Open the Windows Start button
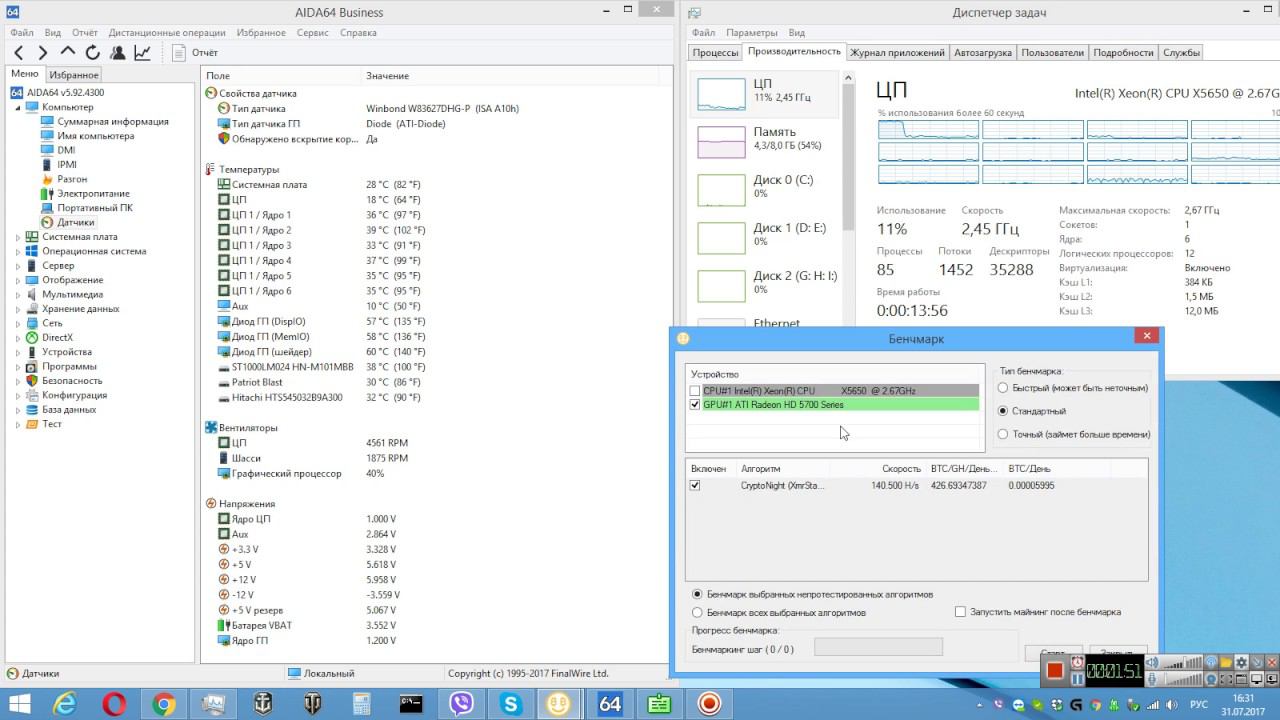The height and width of the screenshot is (720, 1280). click(18, 704)
